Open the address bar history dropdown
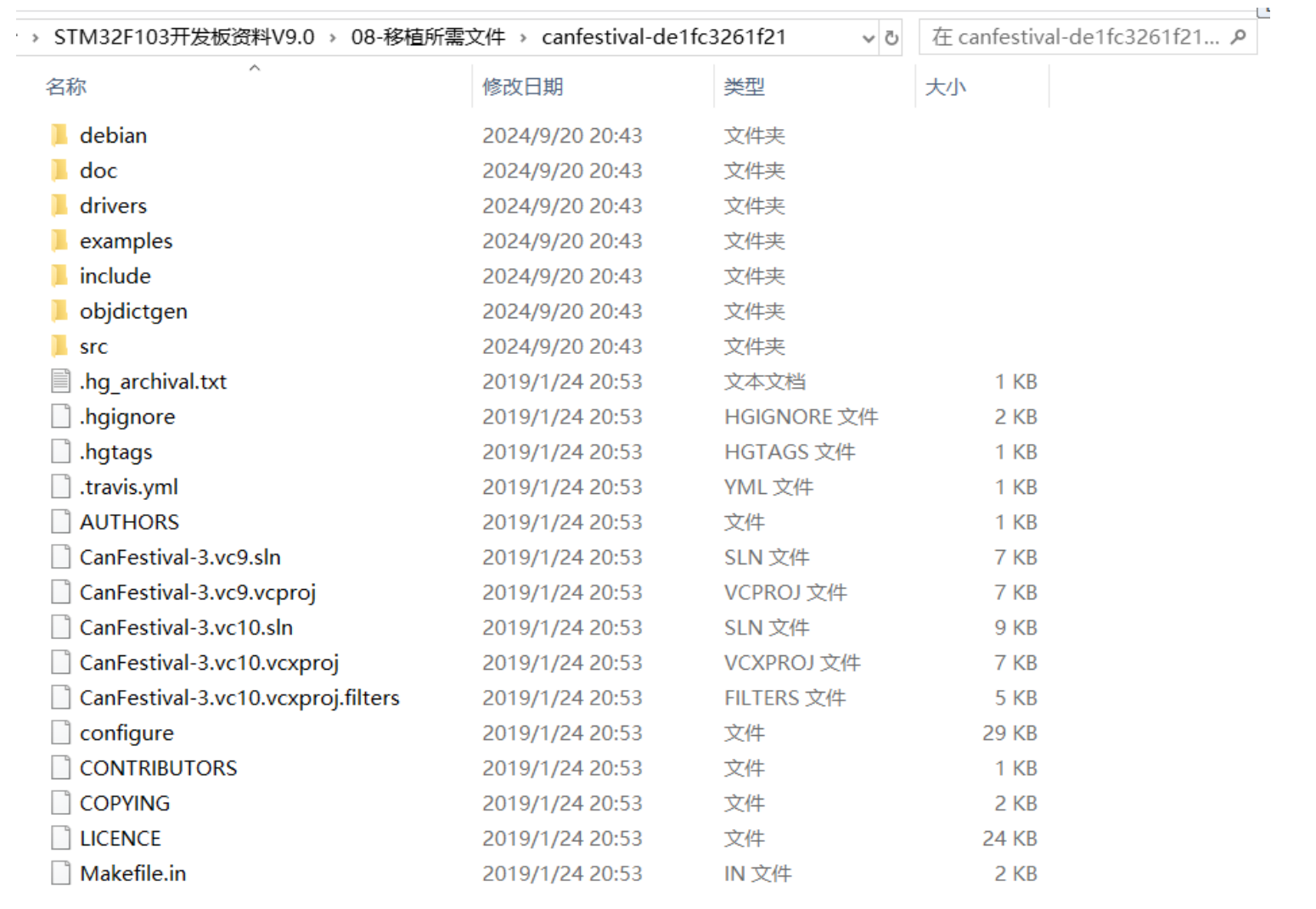1316x909 pixels. pos(868,38)
